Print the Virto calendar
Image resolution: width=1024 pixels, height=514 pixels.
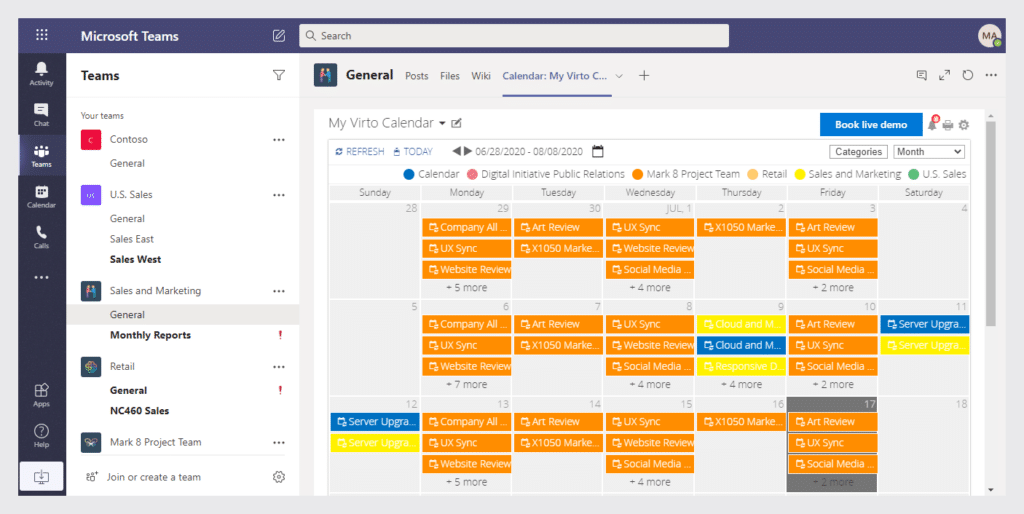point(948,125)
